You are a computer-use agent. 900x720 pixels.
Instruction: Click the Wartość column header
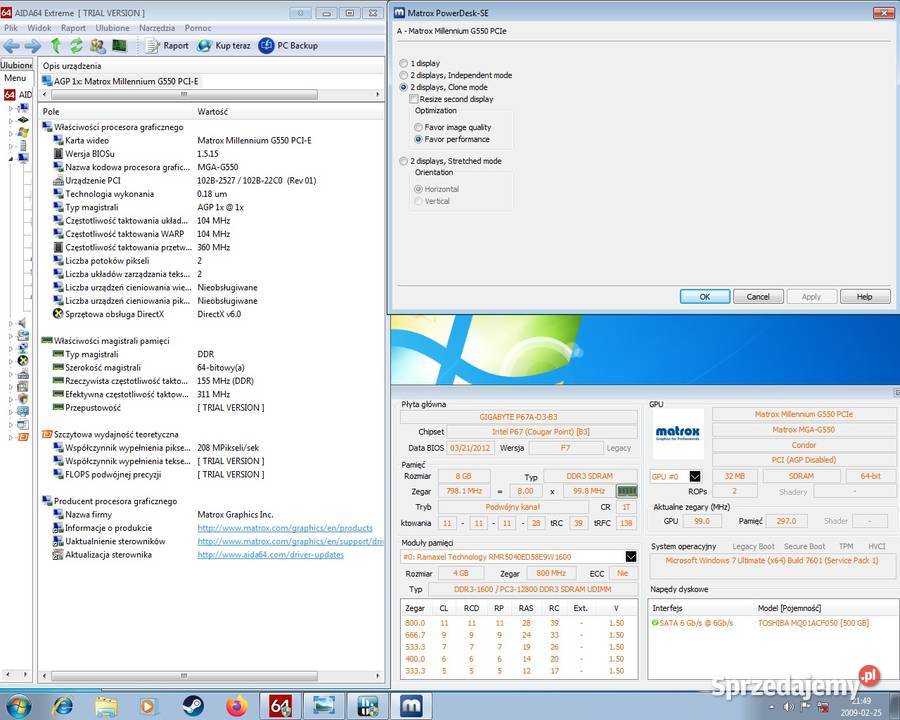[x=212, y=111]
